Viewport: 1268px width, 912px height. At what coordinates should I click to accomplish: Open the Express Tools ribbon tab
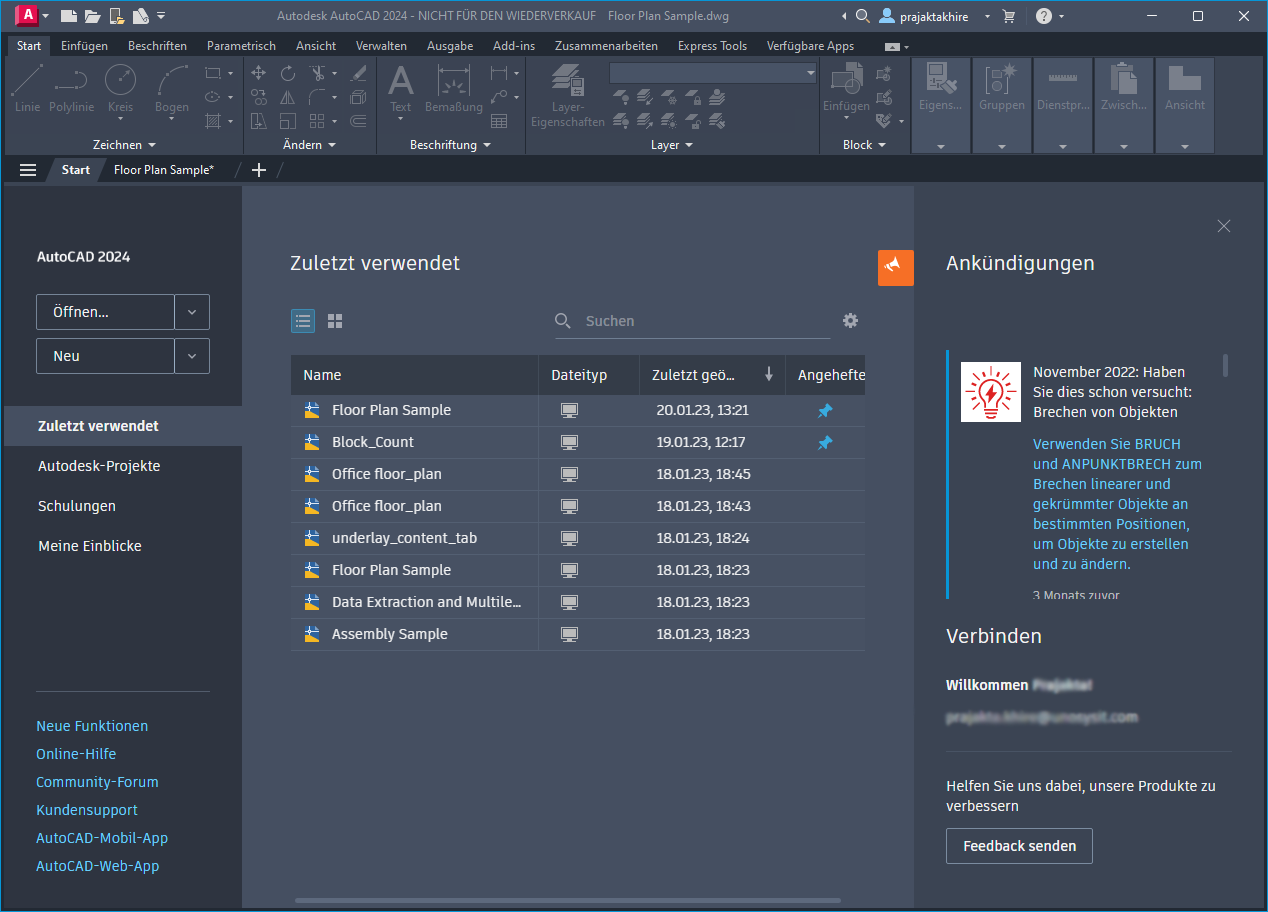[x=712, y=46]
